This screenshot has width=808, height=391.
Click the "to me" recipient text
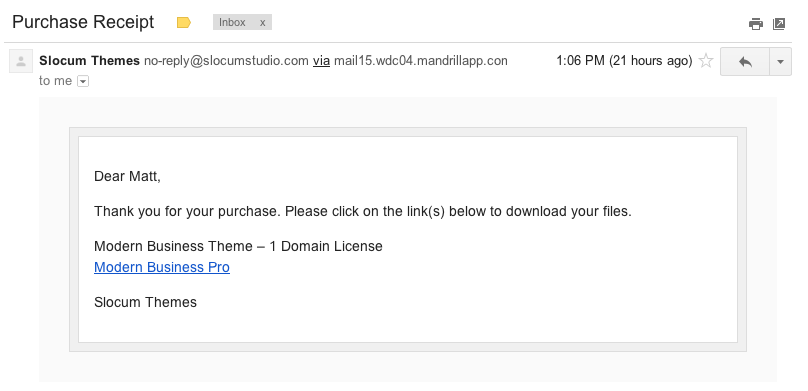[55, 81]
